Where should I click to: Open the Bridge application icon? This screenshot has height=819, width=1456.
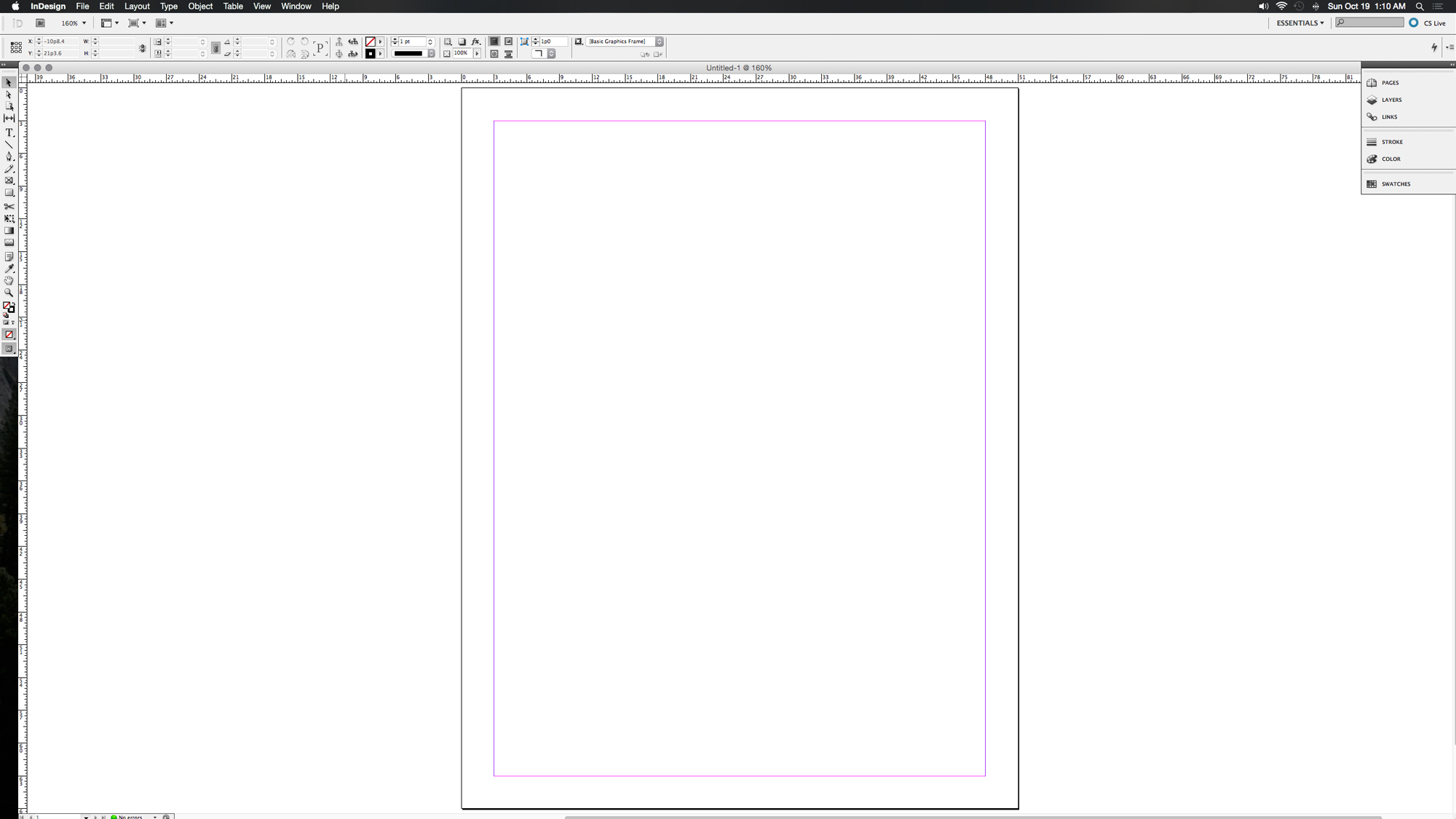[41, 23]
